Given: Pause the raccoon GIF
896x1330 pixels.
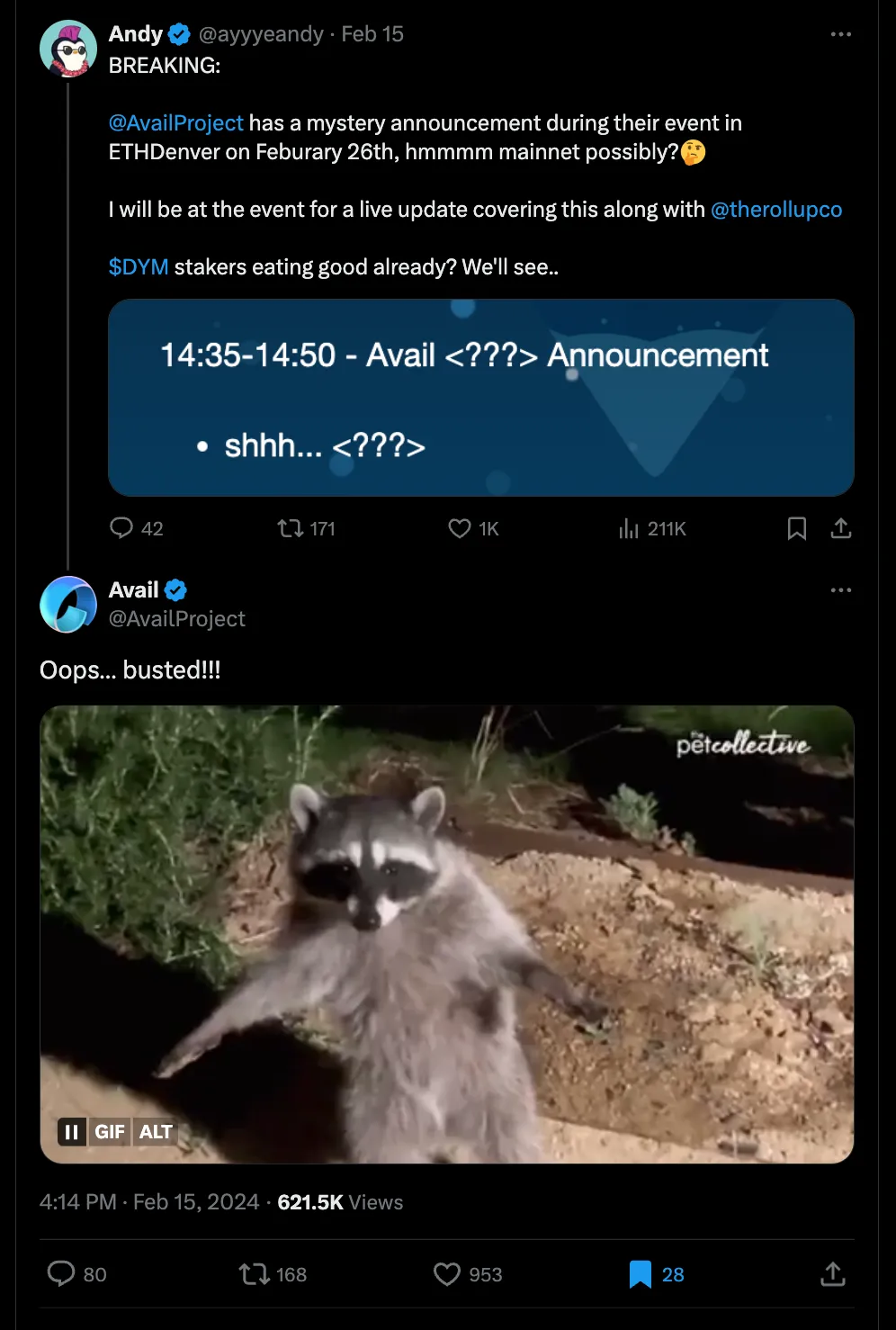Looking at the screenshot, I should (72, 1131).
